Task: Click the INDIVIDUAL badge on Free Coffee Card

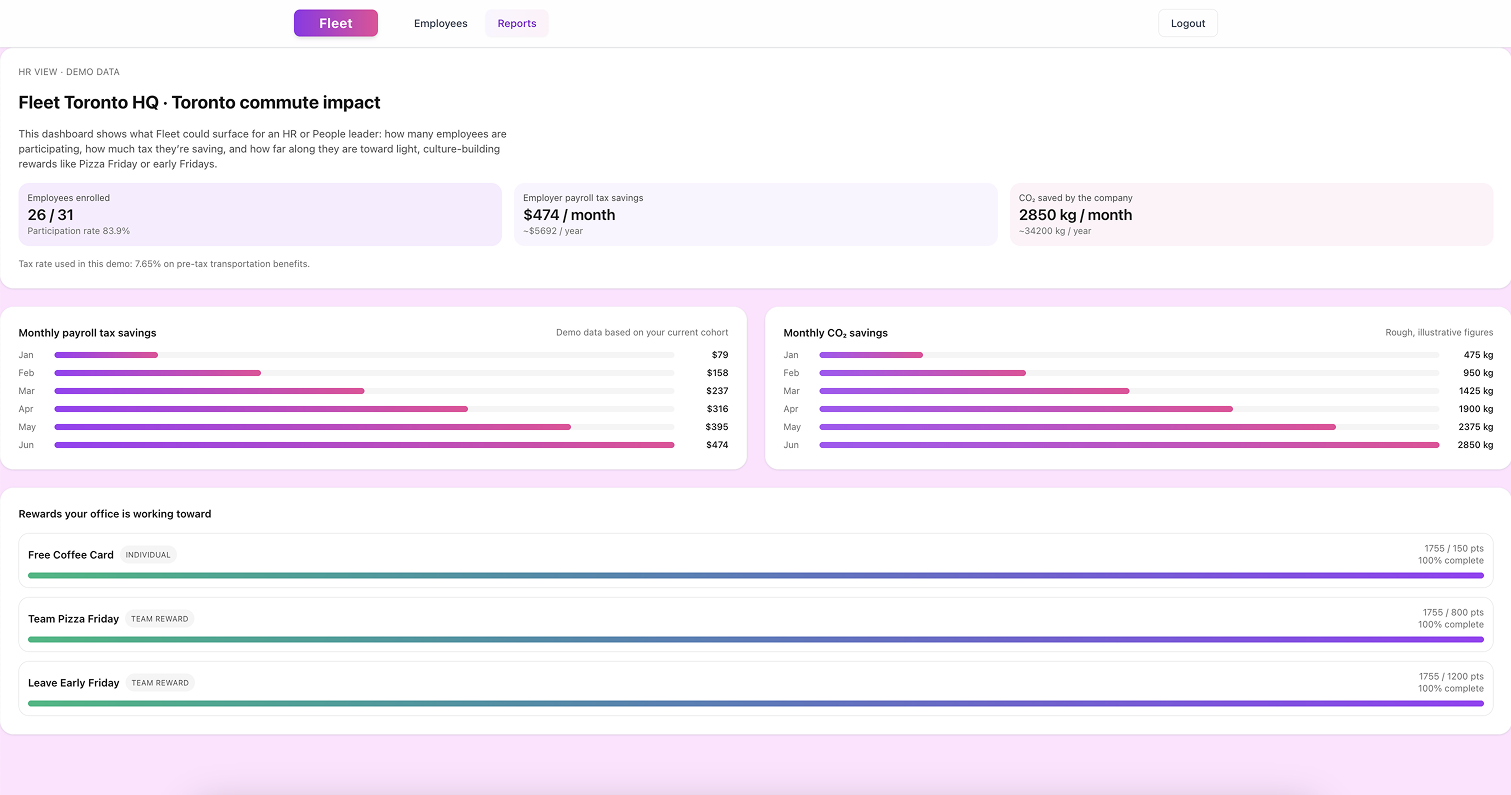Action: tap(148, 555)
